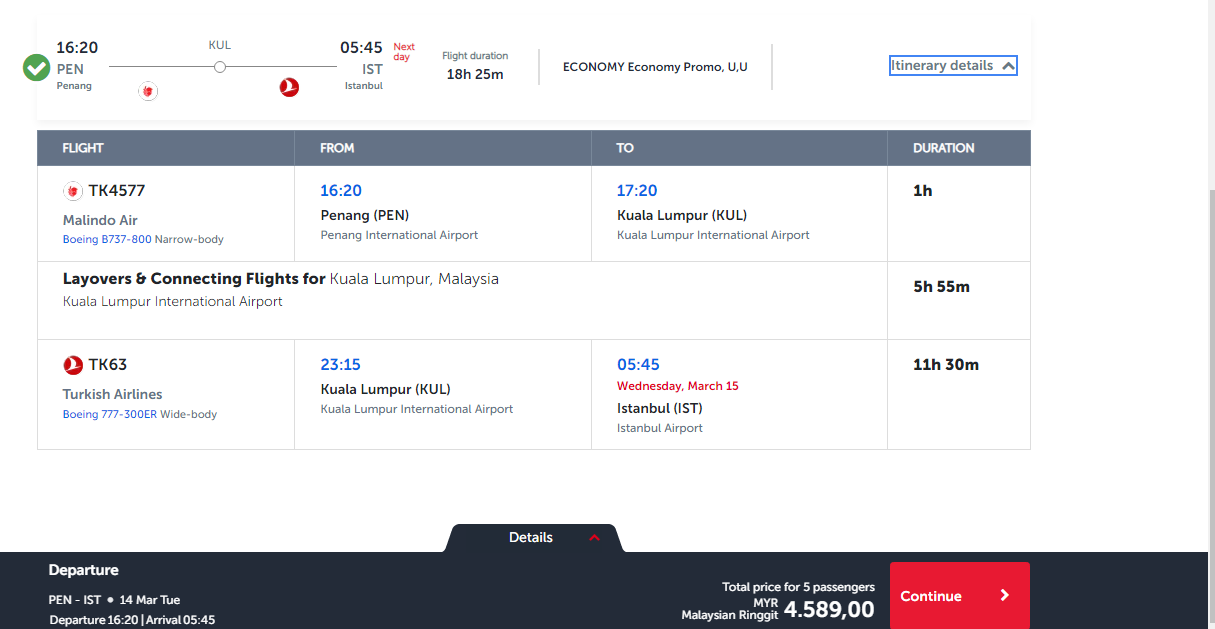
Task: Click the 23:15 Kuala Lumpur departure time
Action: [340, 365]
